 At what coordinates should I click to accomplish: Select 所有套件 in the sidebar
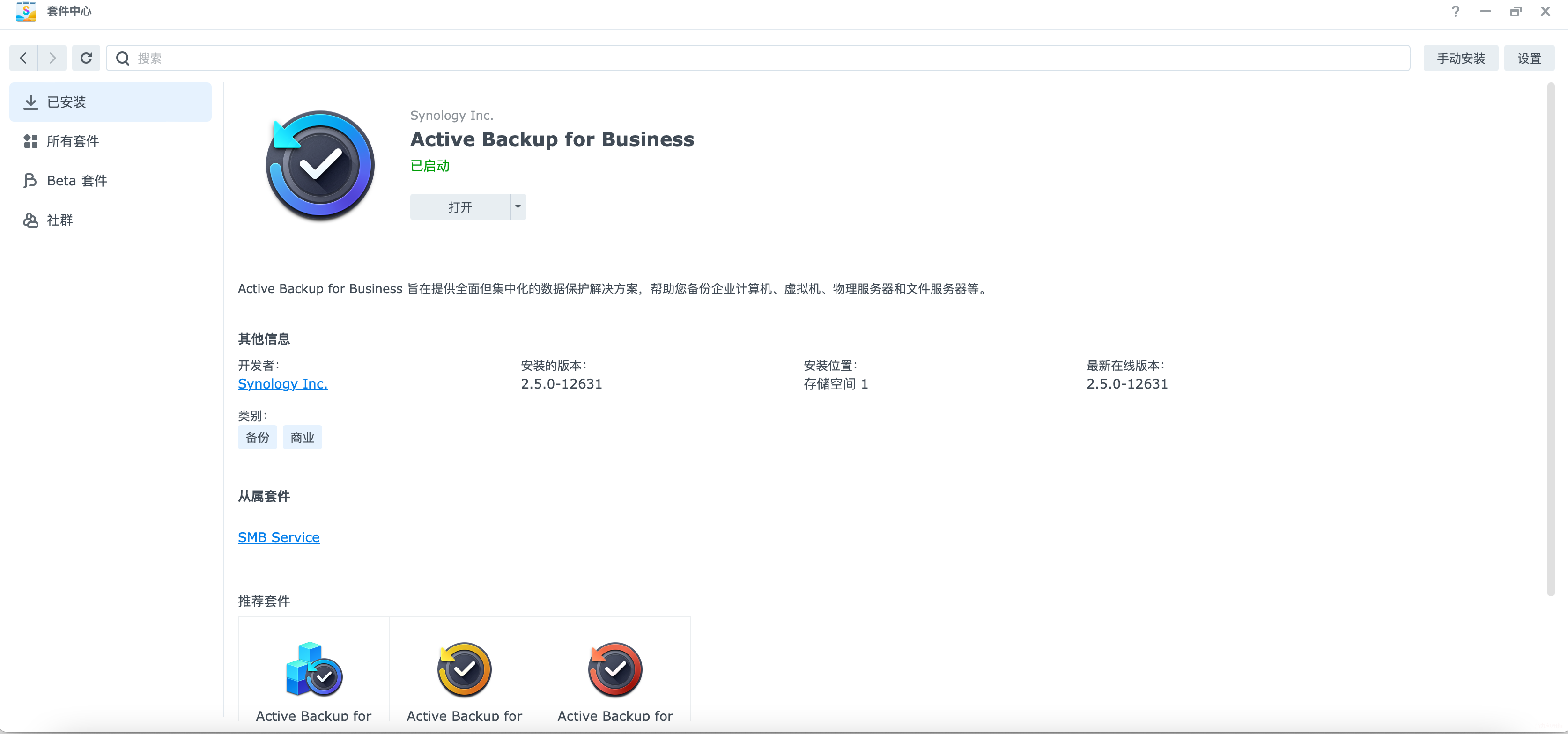110,141
